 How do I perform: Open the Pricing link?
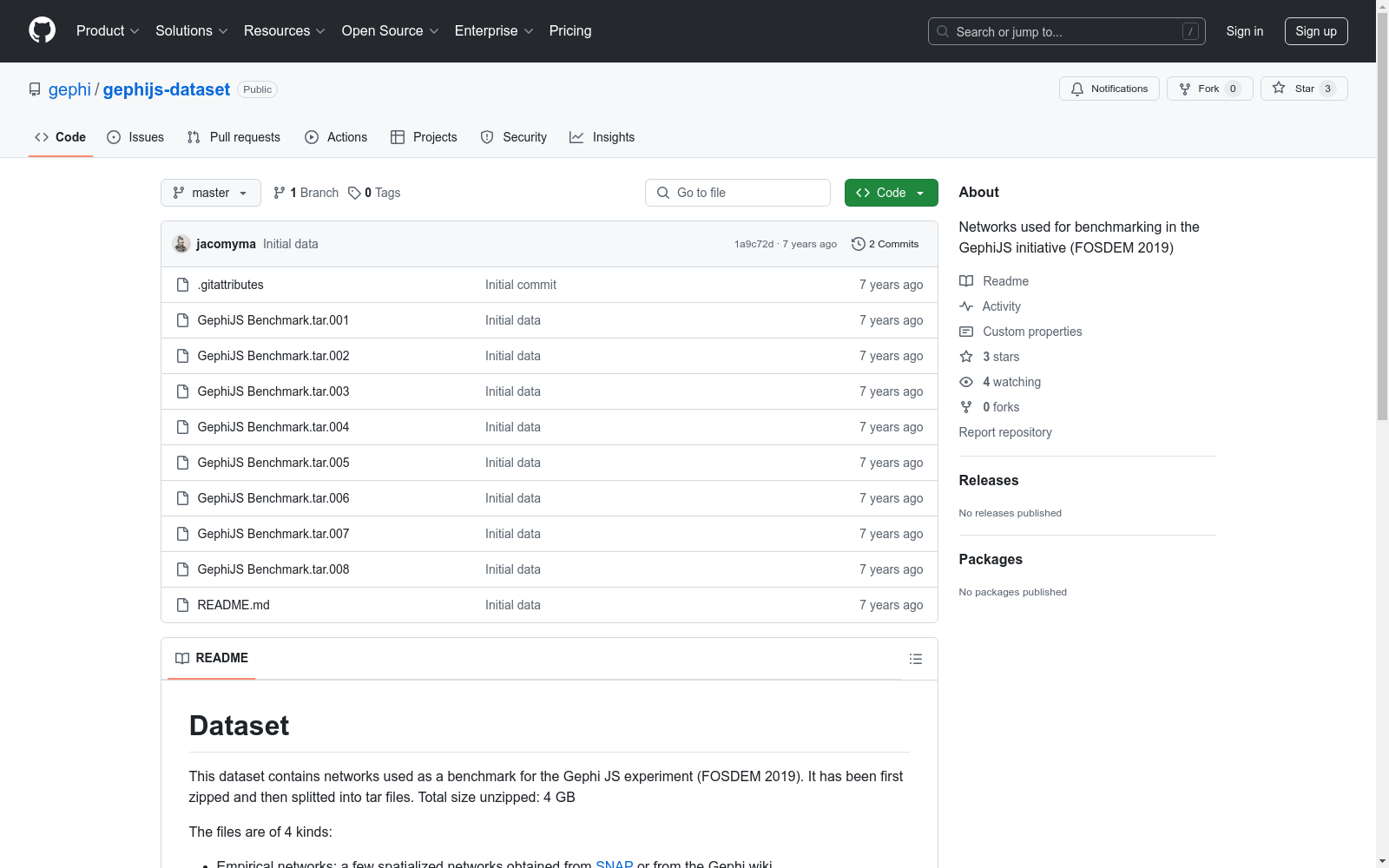click(570, 30)
